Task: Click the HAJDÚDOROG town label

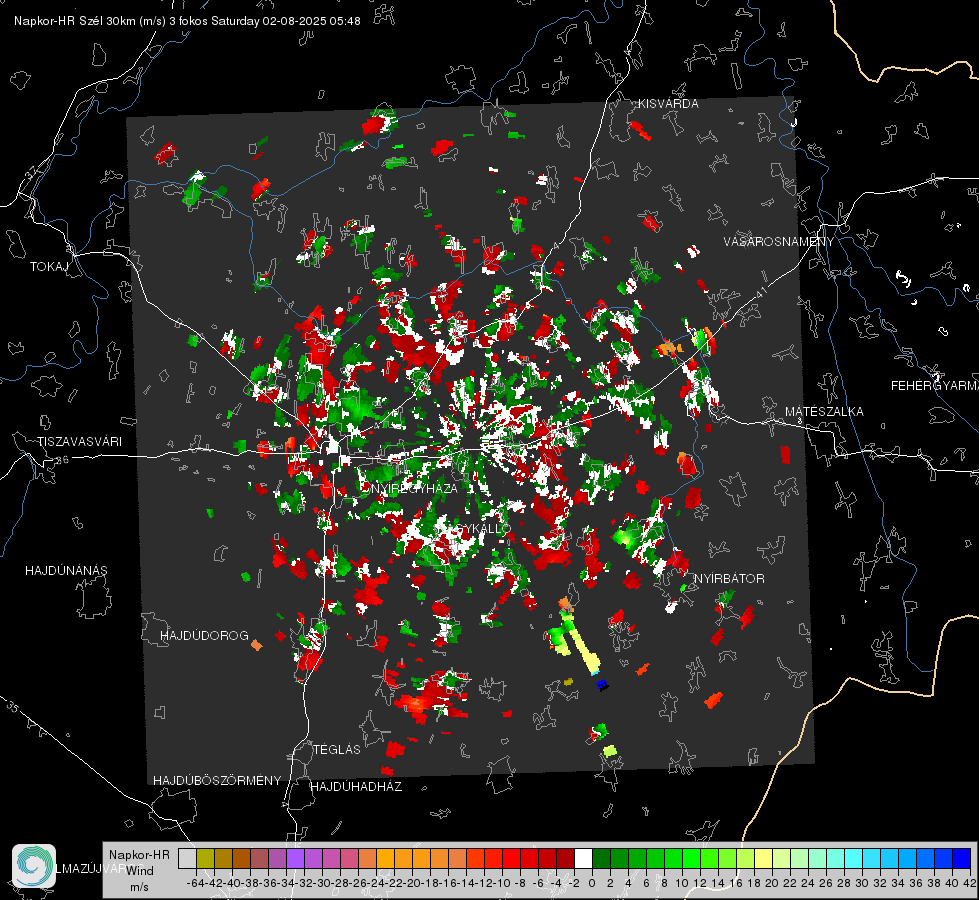Action: coord(204,636)
